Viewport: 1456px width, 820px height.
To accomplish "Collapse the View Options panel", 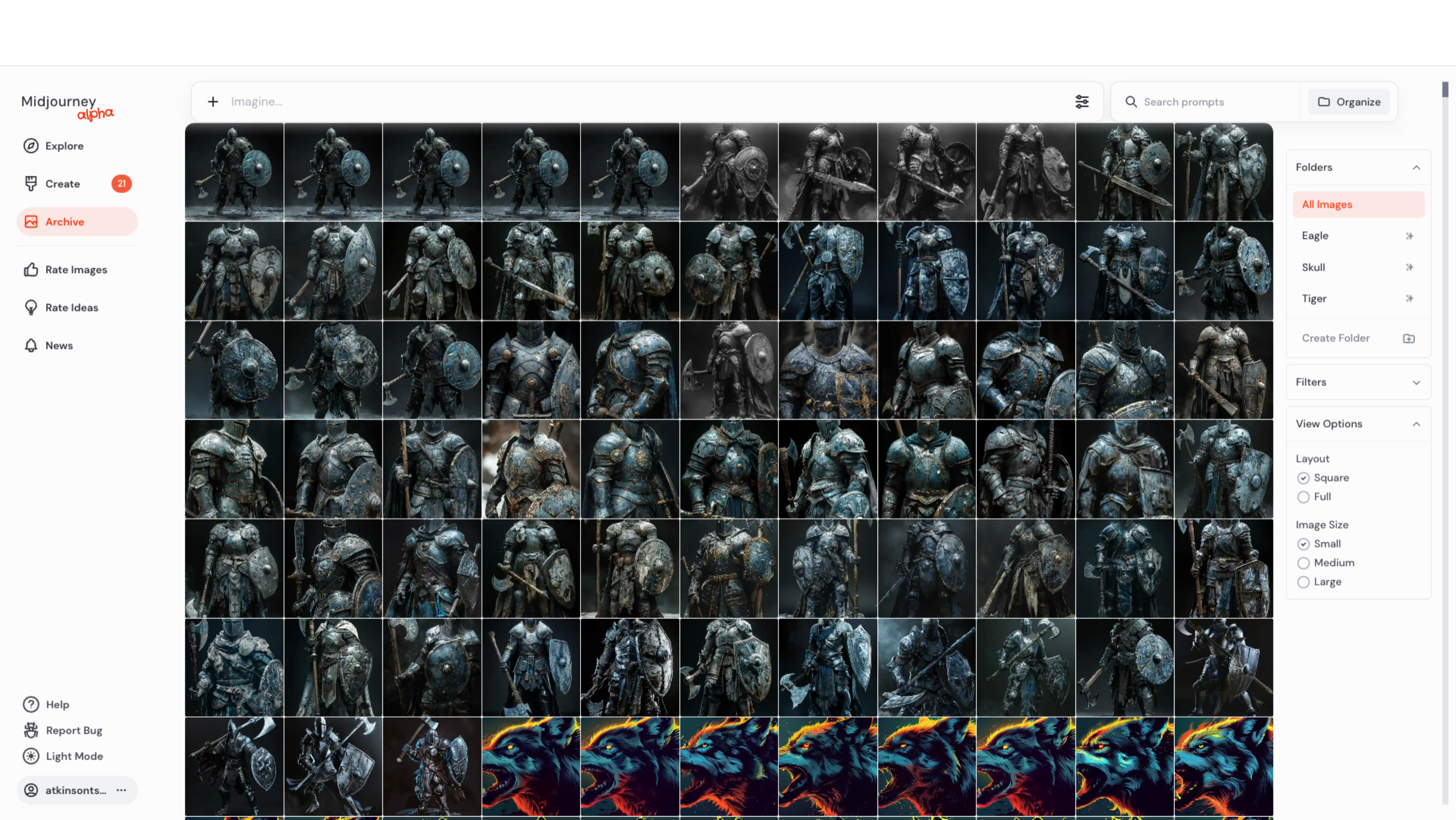I will (x=1416, y=423).
